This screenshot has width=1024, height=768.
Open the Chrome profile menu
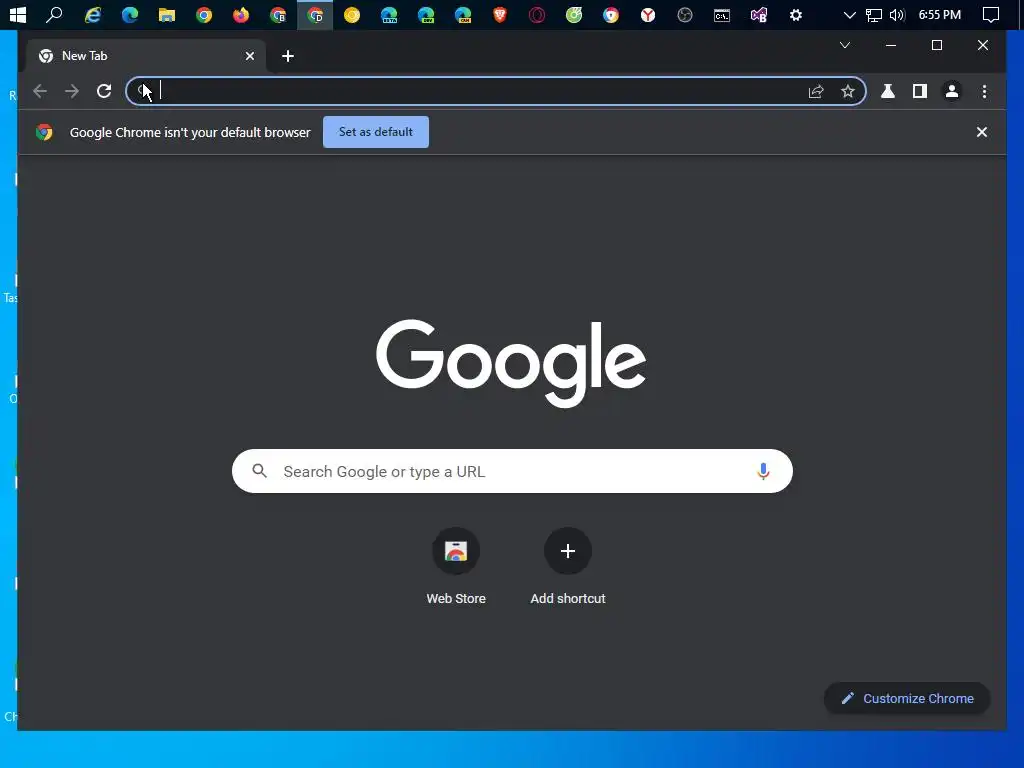(x=952, y=91)
